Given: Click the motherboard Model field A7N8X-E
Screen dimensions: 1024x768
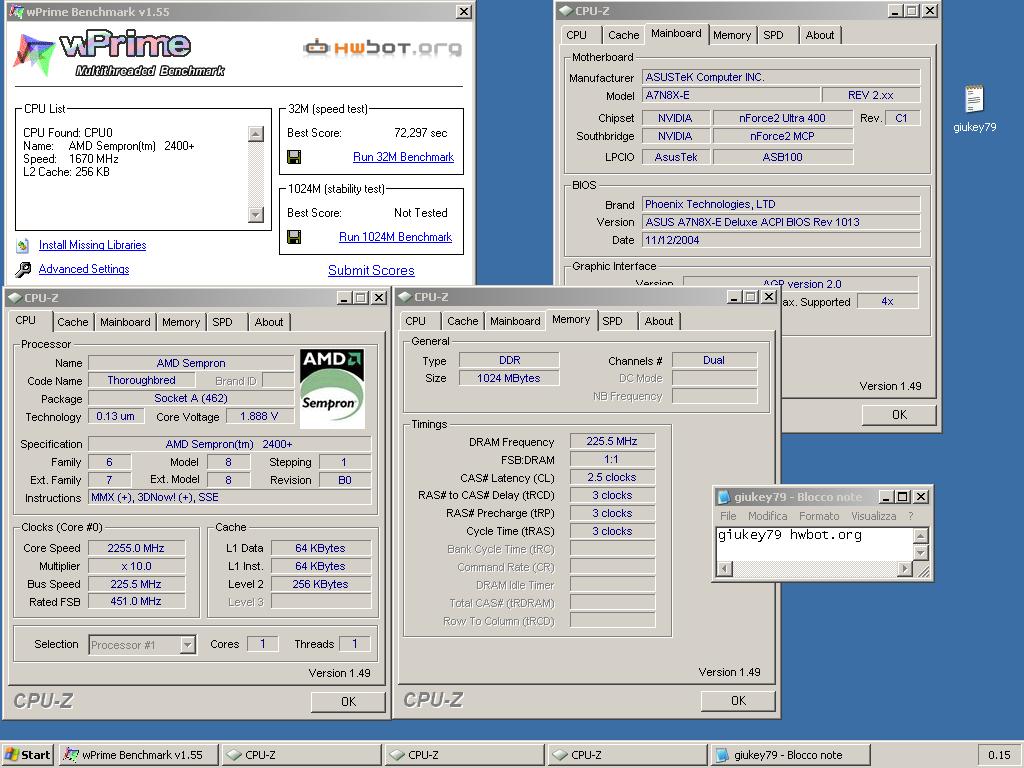Looking at the screenshot, I should pyautogui.click(x=730, y=95).
